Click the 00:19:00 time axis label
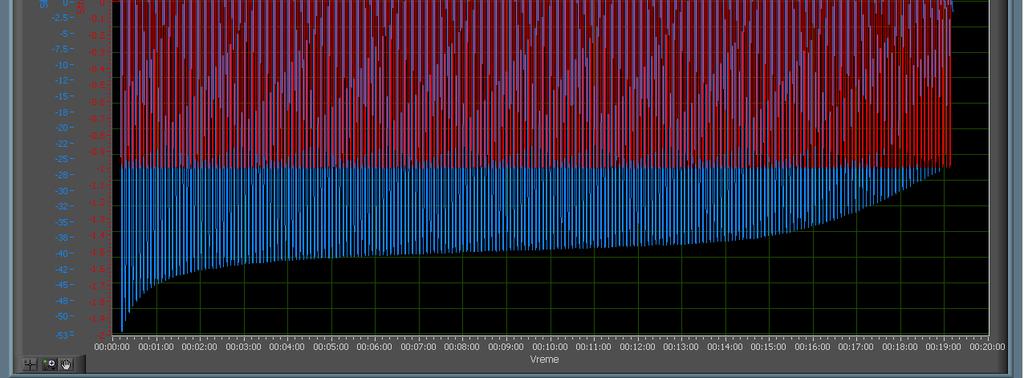 click(x=944, y=347)
